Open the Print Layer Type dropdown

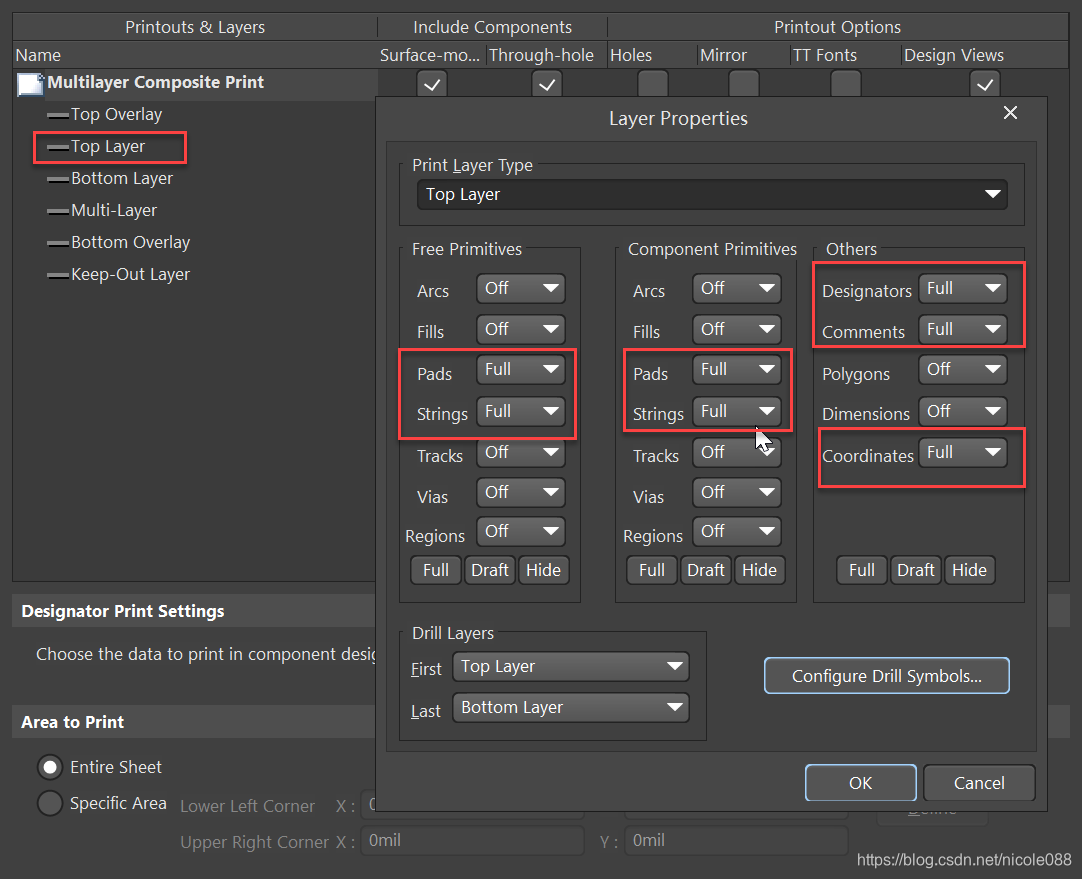(x=711, y=195)
